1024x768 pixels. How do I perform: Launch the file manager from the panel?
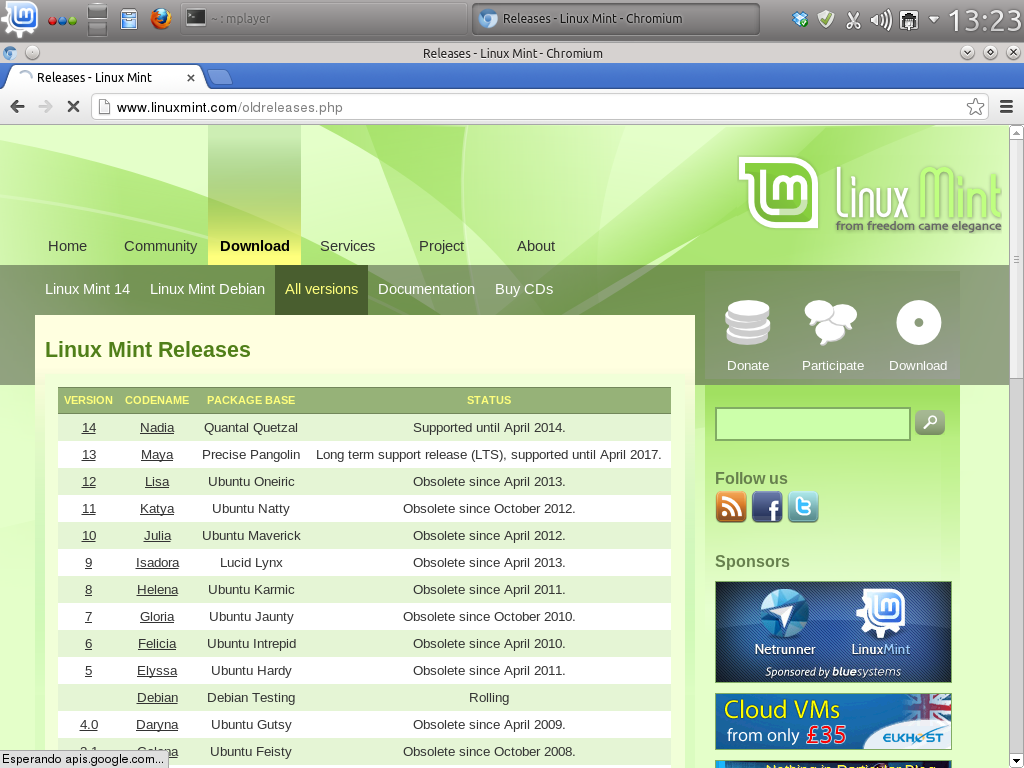129,19
